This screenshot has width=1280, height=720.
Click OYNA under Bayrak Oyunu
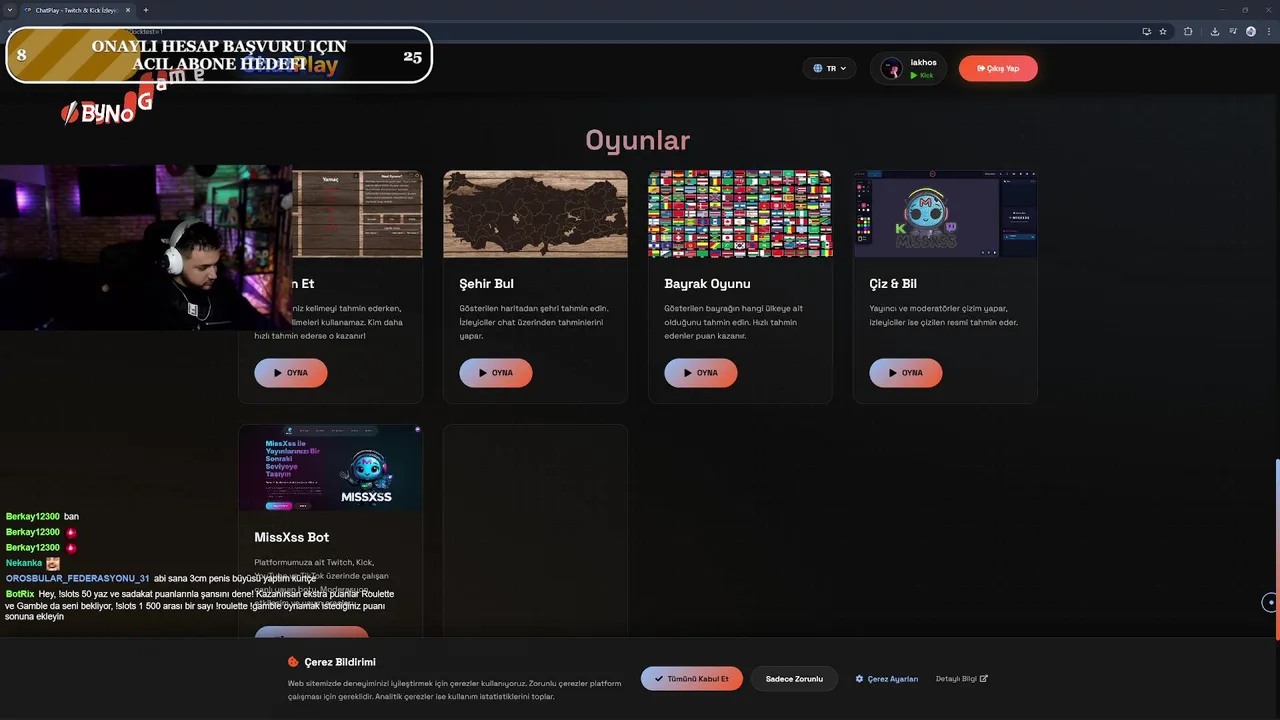(x=701, y=373)
